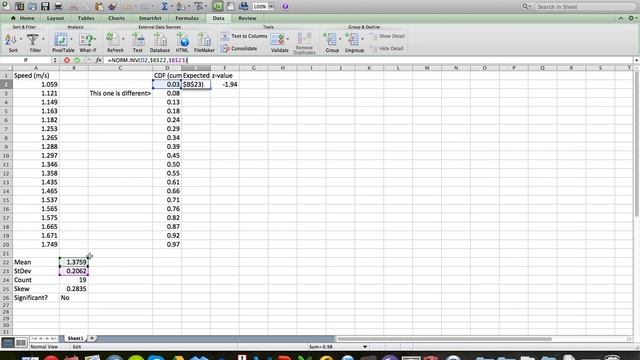Click the Save floppy disk icon
This screenshot has height=360, width=640.
click(x=45, y=6)
